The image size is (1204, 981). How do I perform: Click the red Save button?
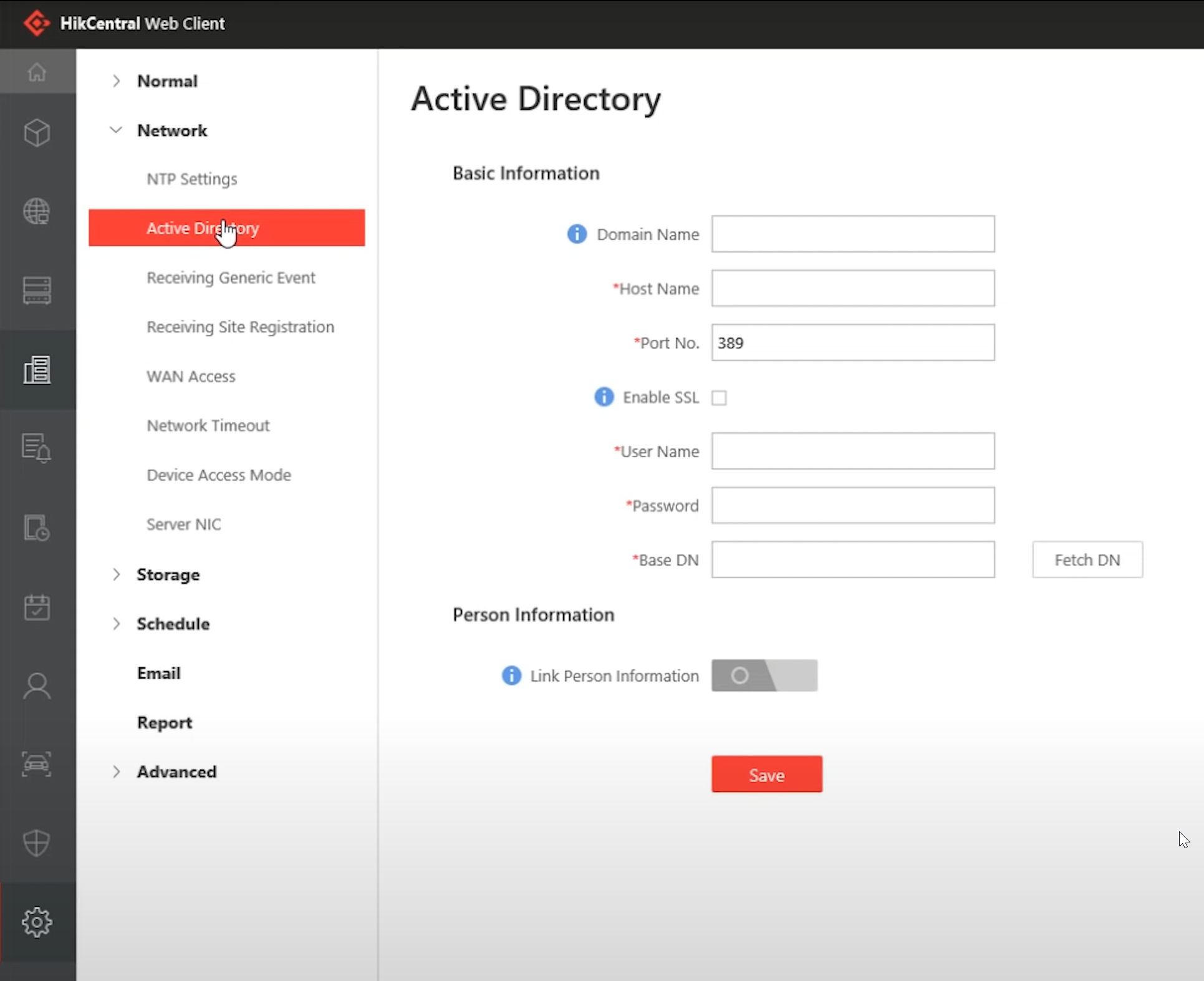tap(766, 774)
